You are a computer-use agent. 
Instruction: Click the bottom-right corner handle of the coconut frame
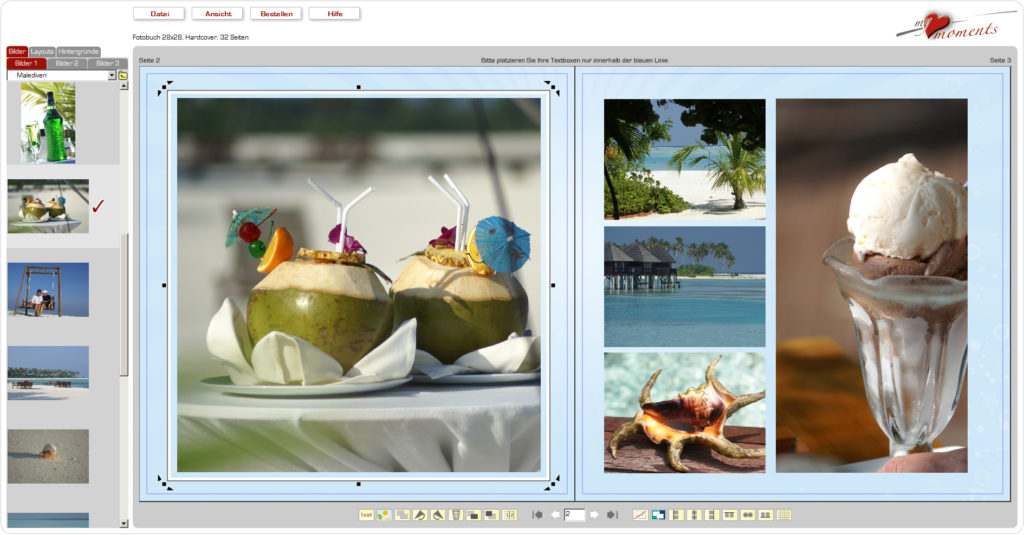(552, 483)
